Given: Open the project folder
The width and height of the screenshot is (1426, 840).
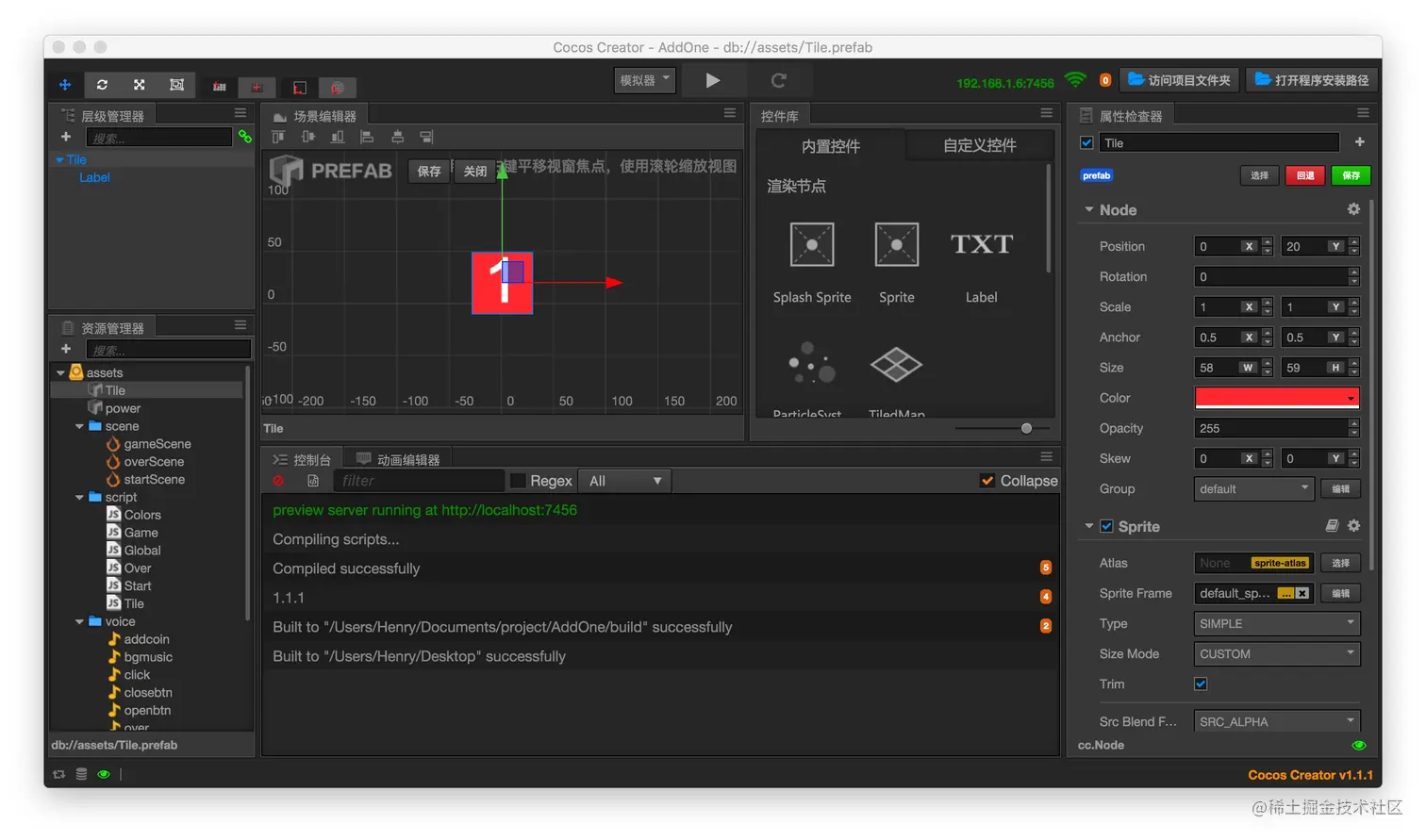Looking at the screenshot, I should pos(1180,80).
